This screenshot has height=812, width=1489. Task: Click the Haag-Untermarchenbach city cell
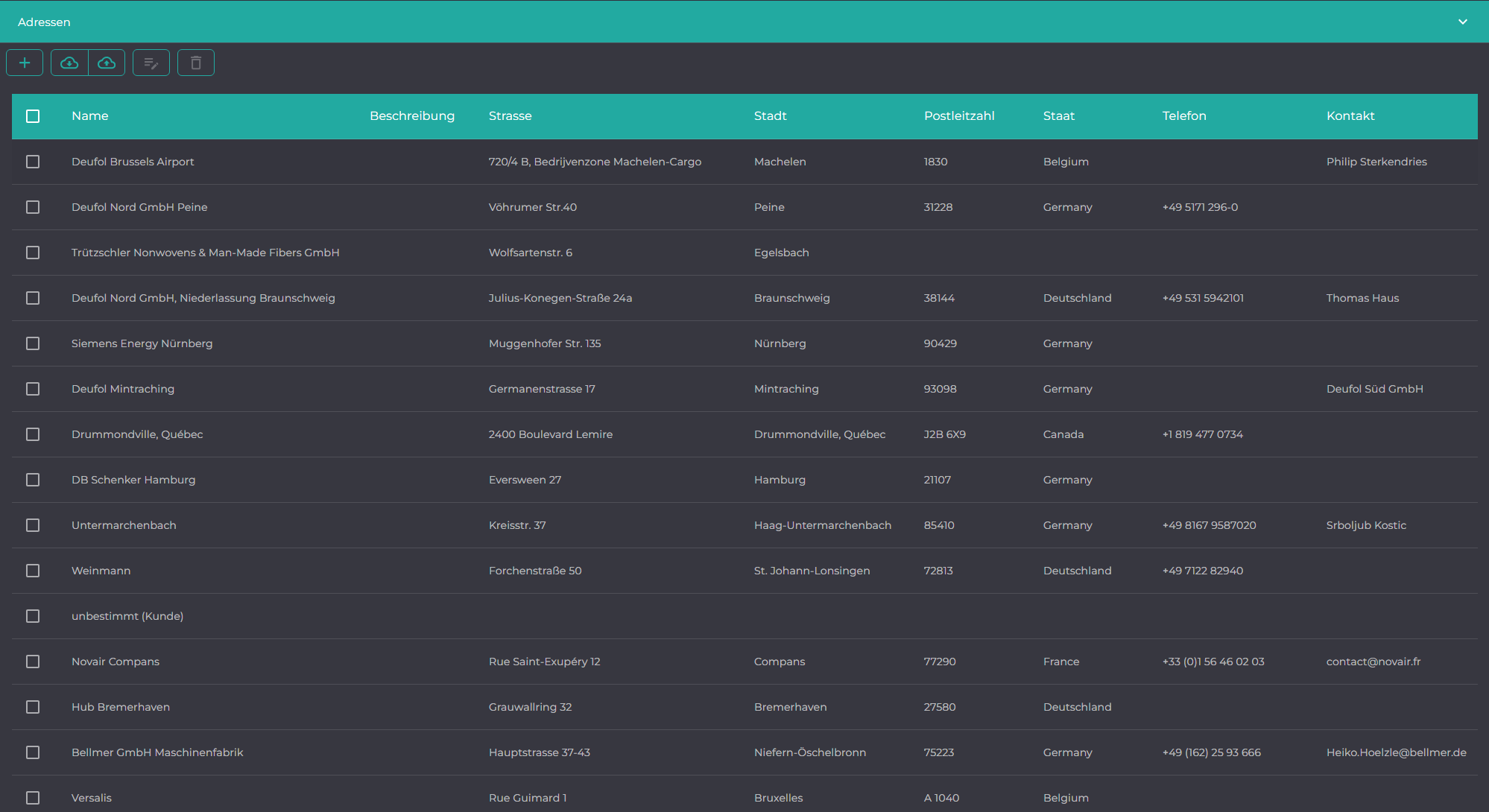pyautogui.click(x=823, y=525)
